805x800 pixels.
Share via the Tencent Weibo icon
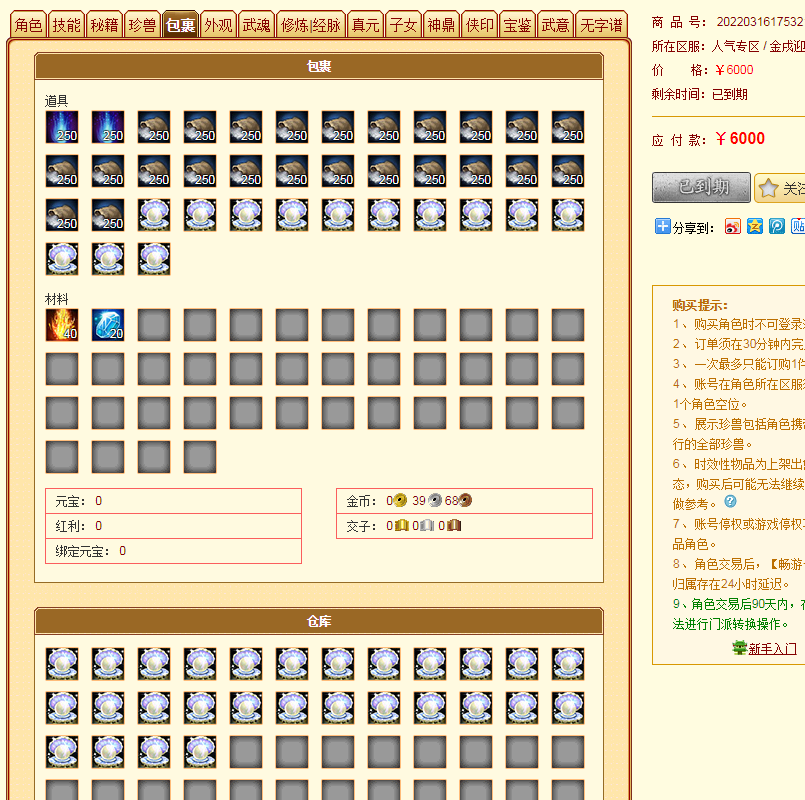click(x=777, y=227)
